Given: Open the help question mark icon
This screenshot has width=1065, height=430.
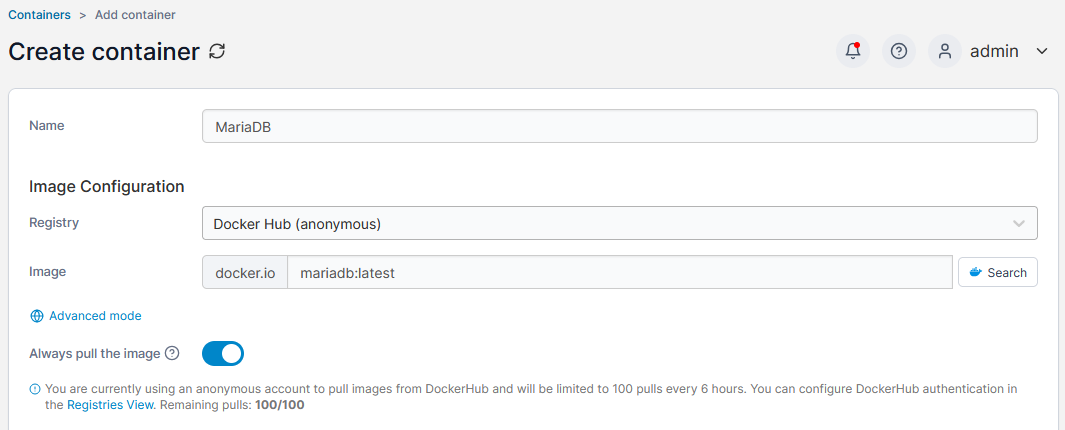Looking at the screenshot, I should 899,51.
